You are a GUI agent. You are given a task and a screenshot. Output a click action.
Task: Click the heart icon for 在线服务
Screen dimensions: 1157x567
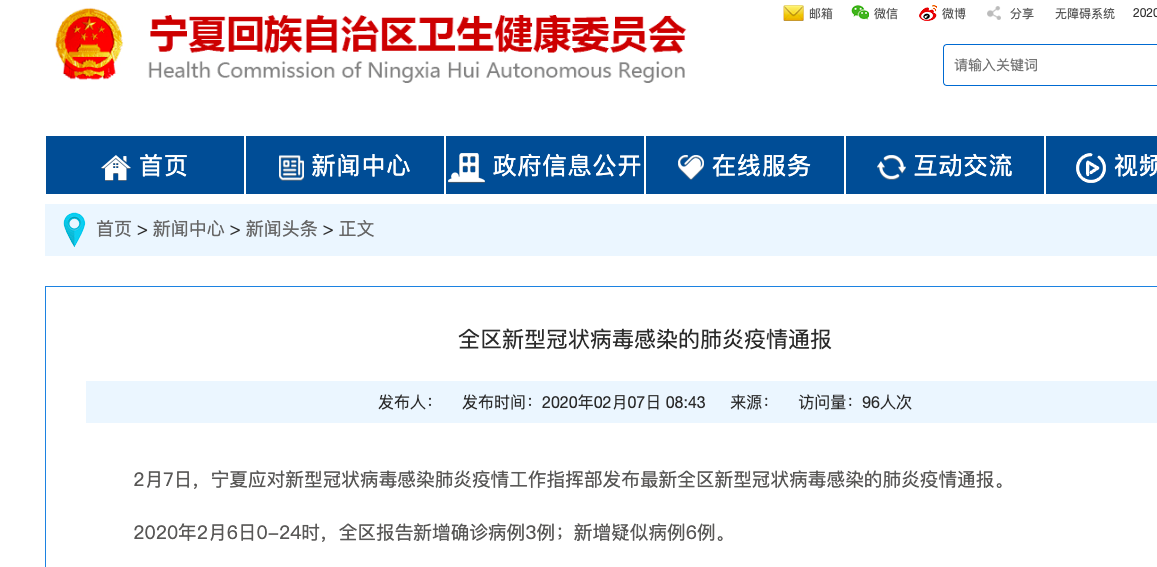(x=691, y=167)
